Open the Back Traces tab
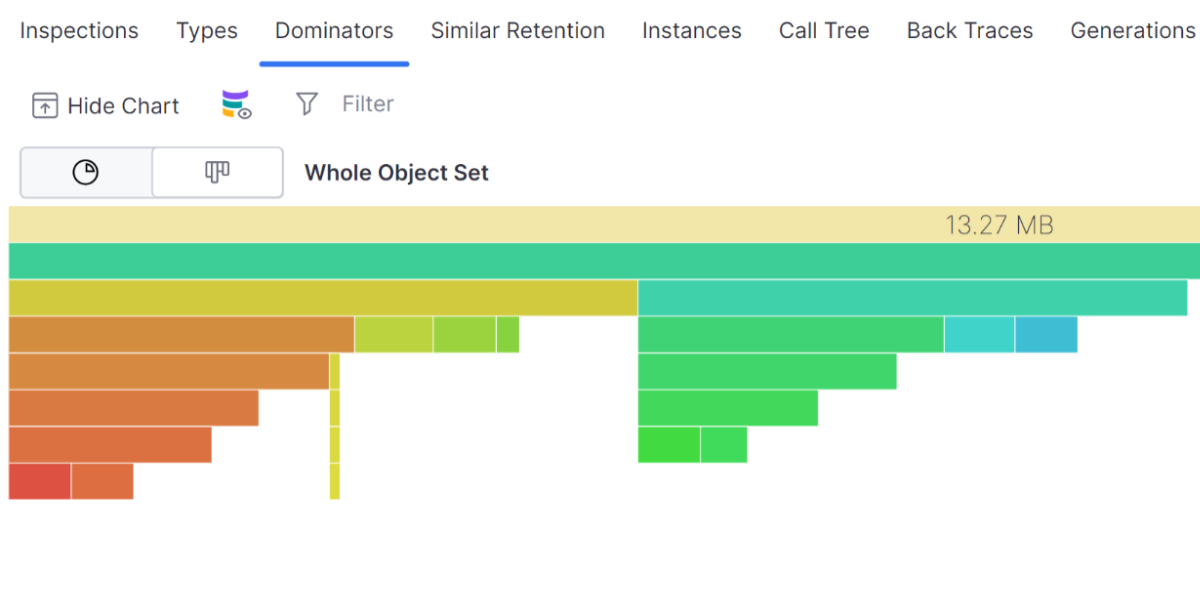Viewport: 1200px width, 600px height. click(970, 31)
